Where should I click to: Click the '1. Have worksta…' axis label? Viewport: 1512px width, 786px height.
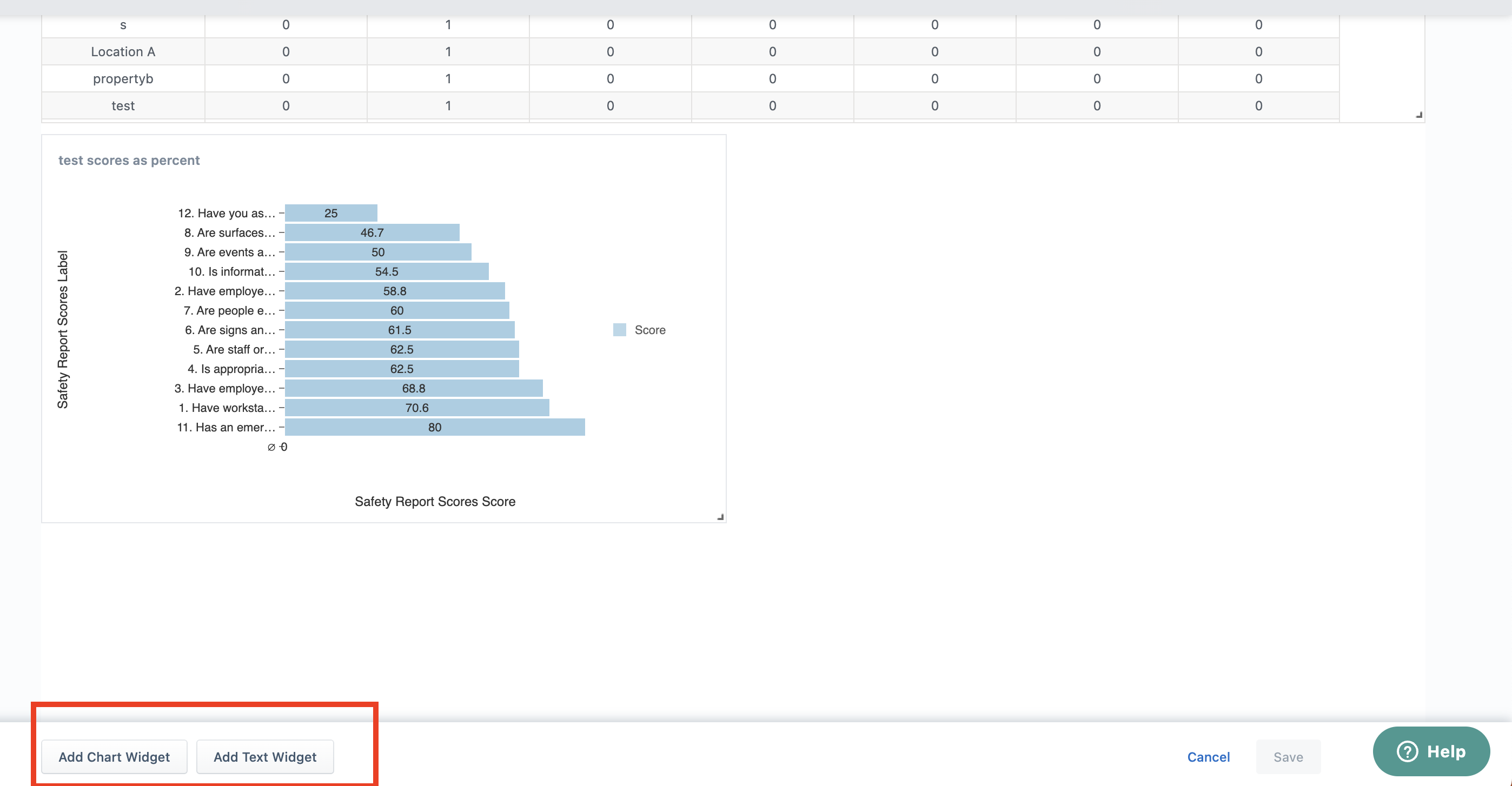[227, 408]
